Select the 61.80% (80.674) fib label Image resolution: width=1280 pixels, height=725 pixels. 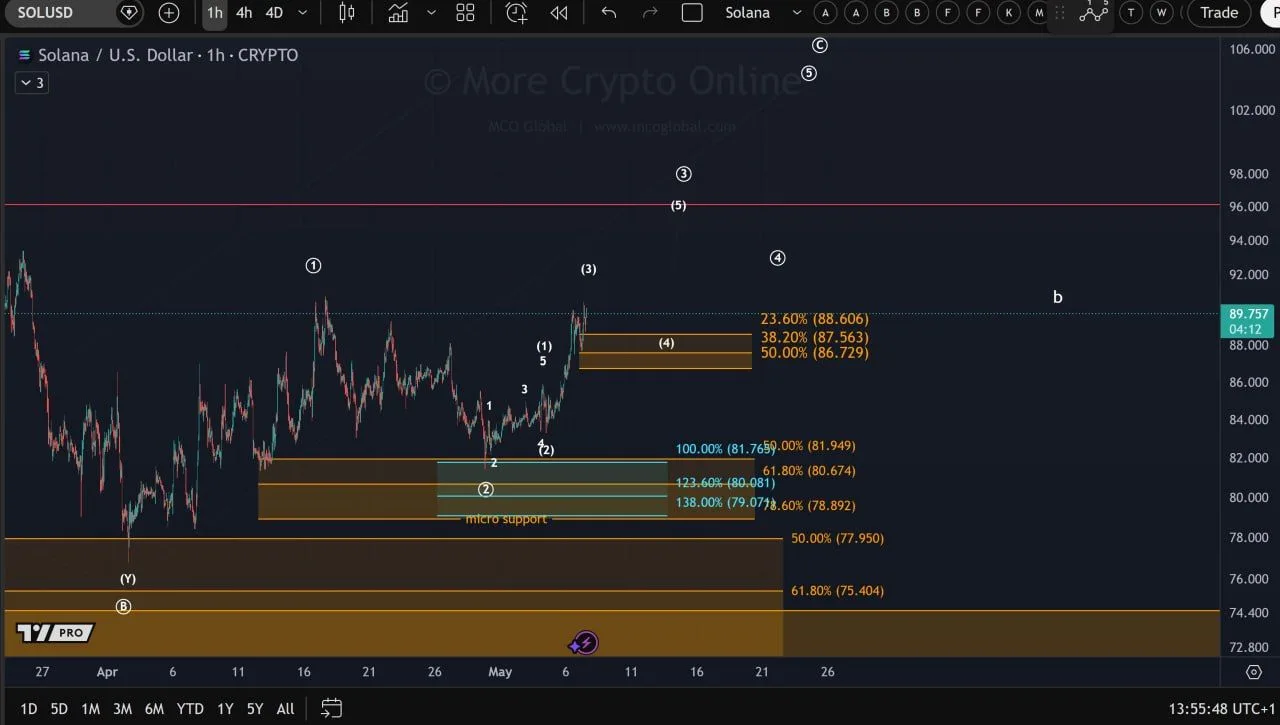click(x=809, y=471)
